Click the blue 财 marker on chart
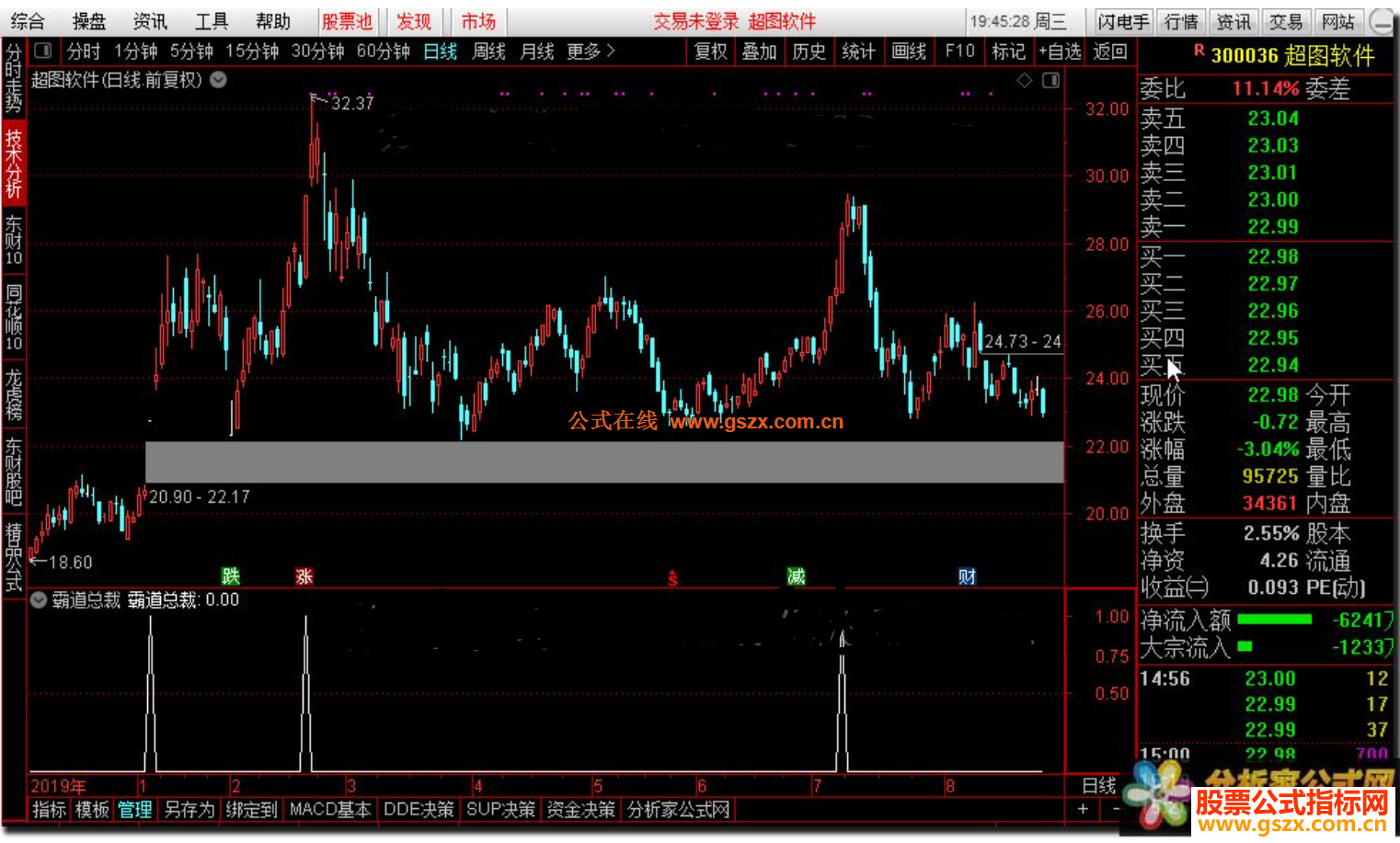 point(967,576)
